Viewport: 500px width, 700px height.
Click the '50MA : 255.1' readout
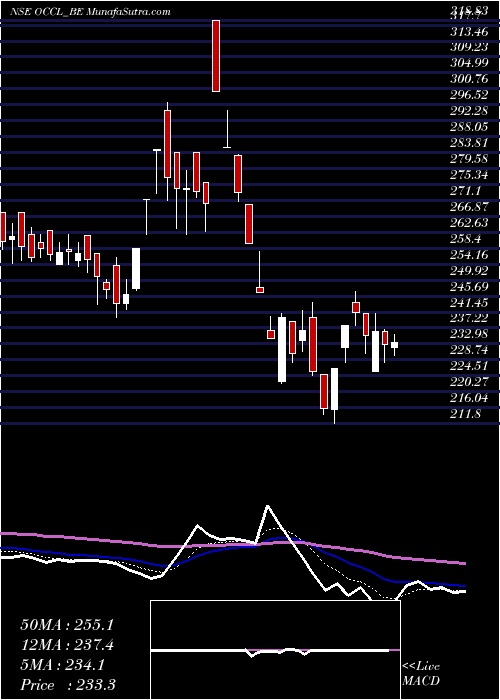[67, 625]
